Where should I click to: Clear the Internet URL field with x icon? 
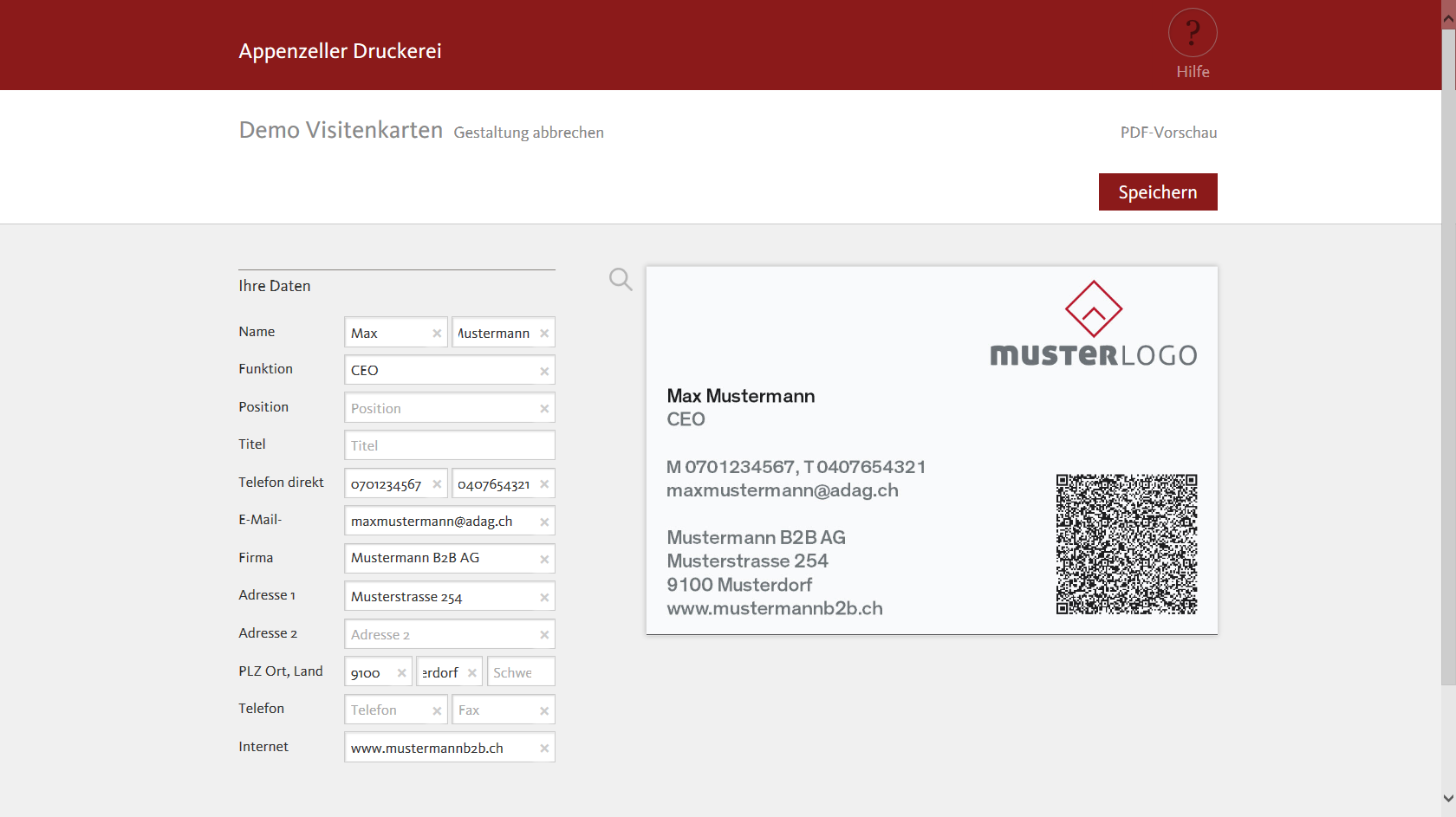[544, 749]
